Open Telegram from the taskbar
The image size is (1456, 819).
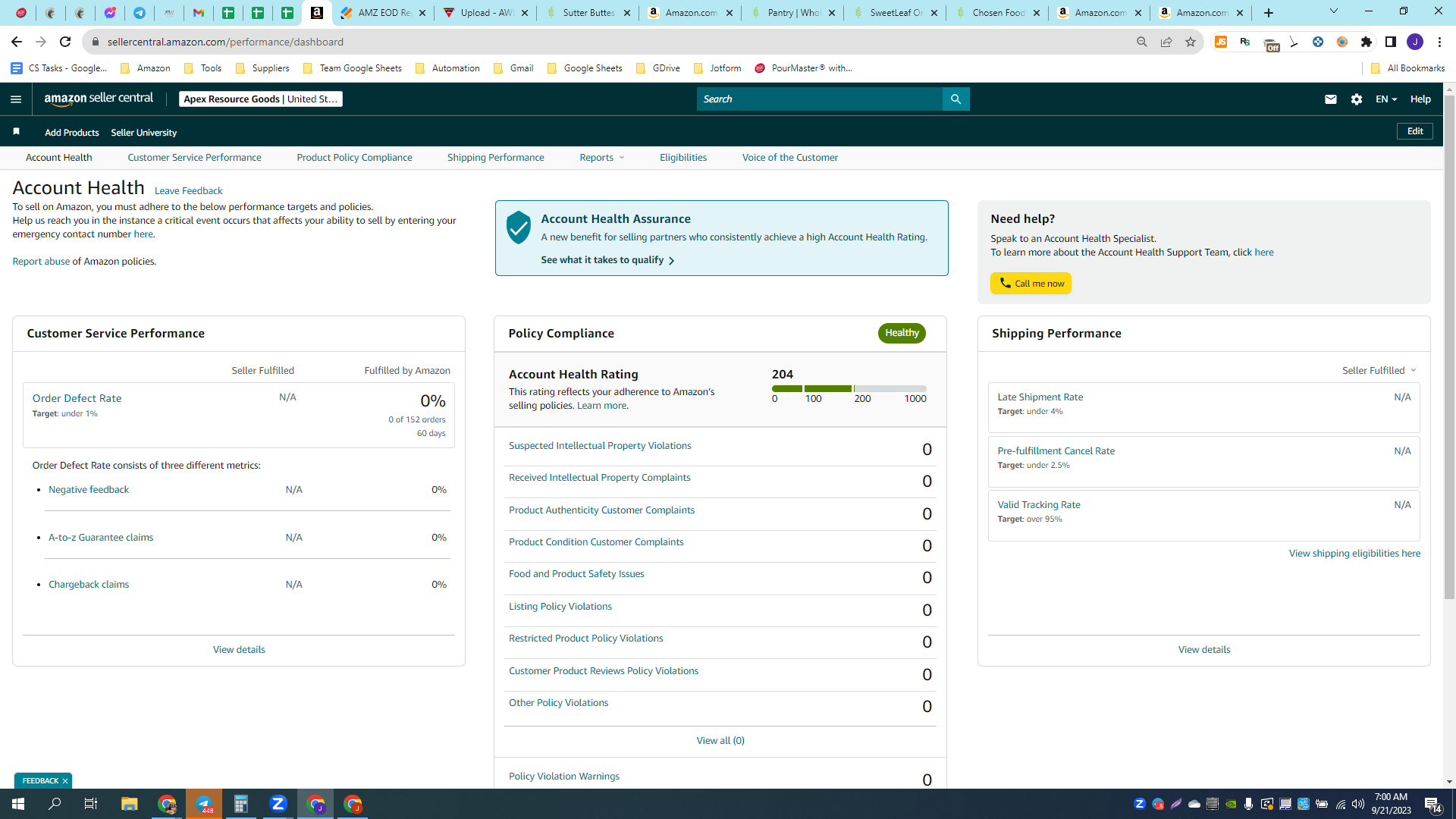click(x=204, y=804)
